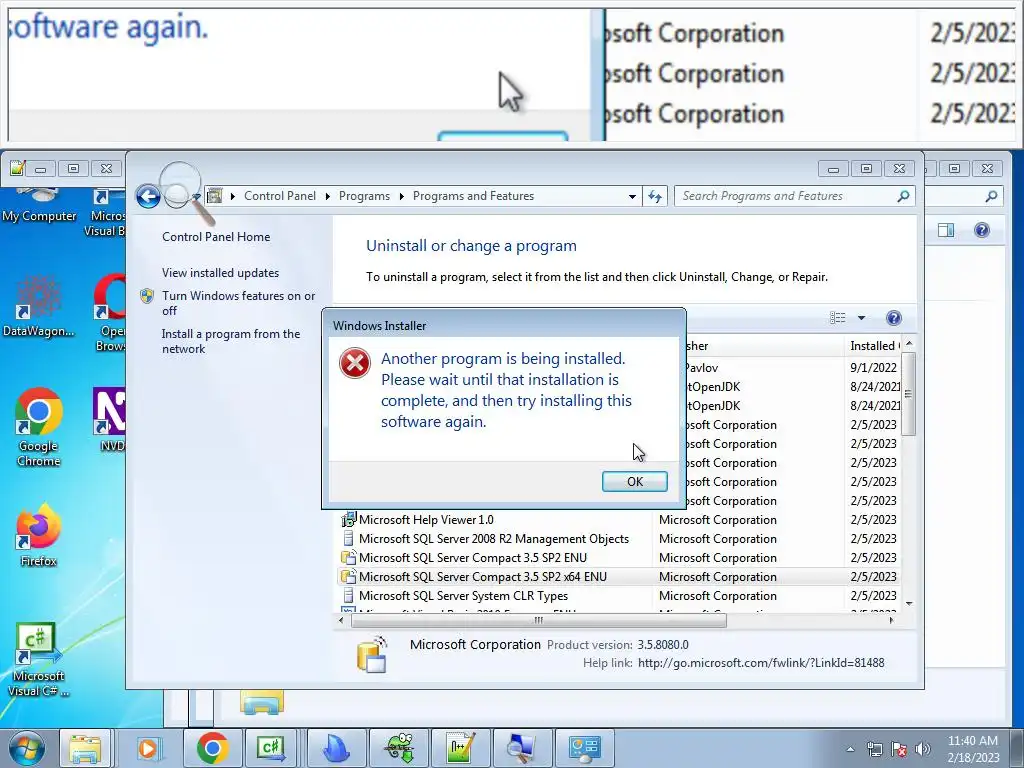Select Programs in the breadcrumb path

tap(364, 196)
